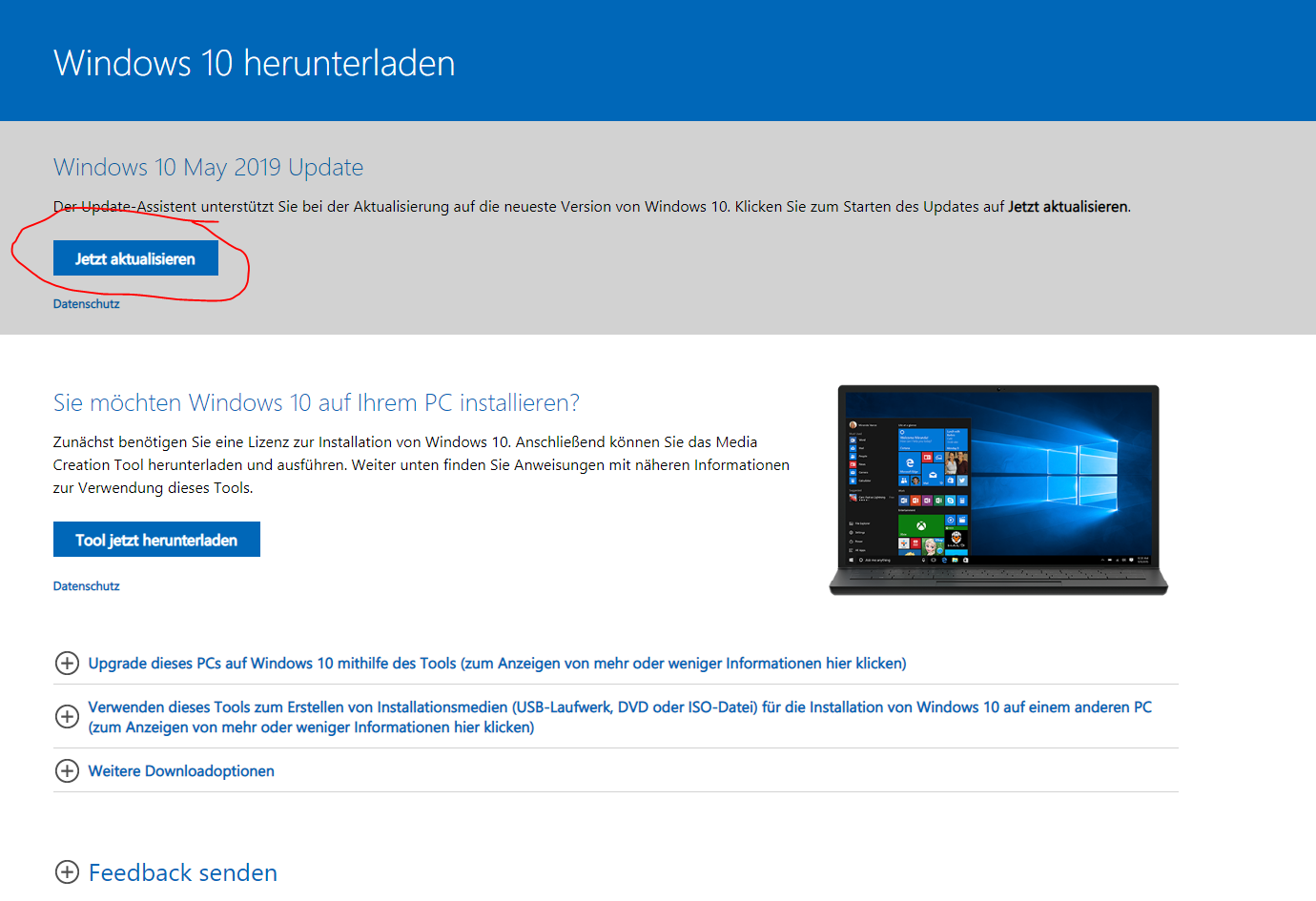1316x901 pixels.
Task: Open the Verwenden dieses Tools zum Erstellen link
Action: click(x=620, y=717)
